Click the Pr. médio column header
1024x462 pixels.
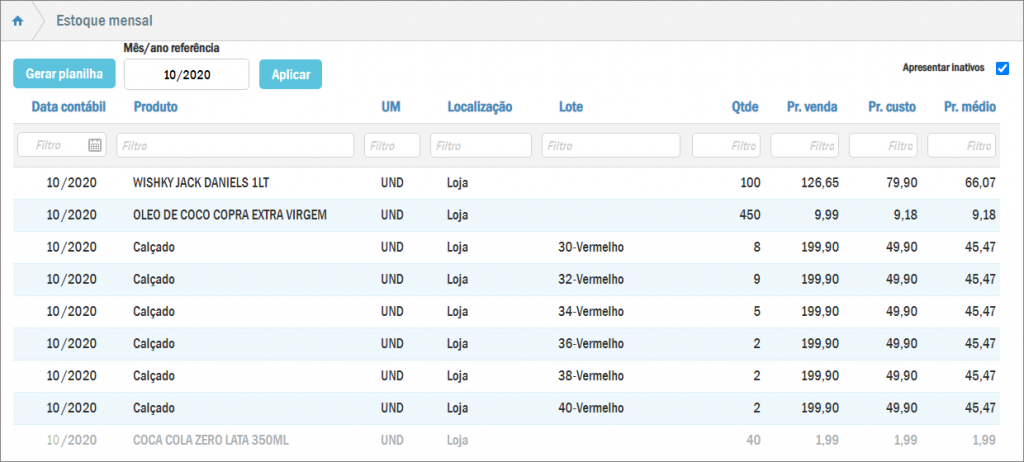tap(969, 107)
